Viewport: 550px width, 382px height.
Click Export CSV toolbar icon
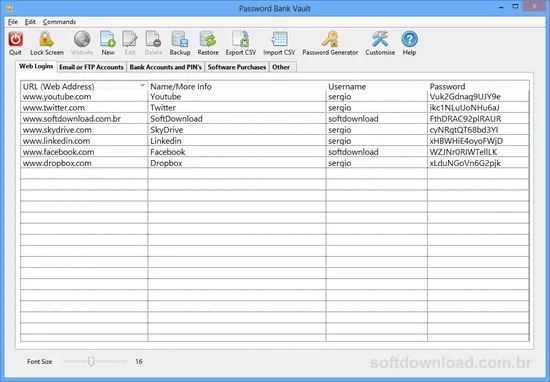(x=241, y=39)
